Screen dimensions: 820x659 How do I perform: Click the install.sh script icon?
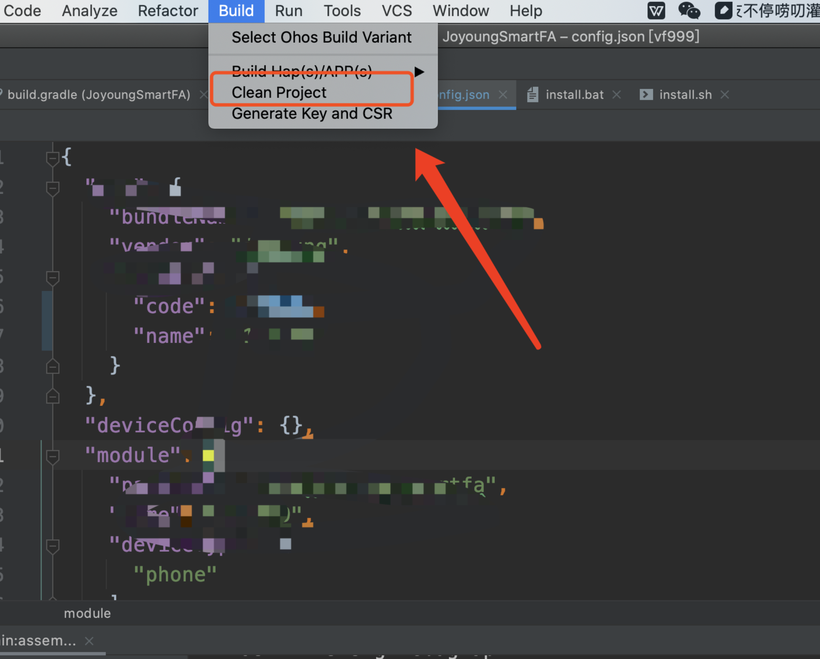646,95
